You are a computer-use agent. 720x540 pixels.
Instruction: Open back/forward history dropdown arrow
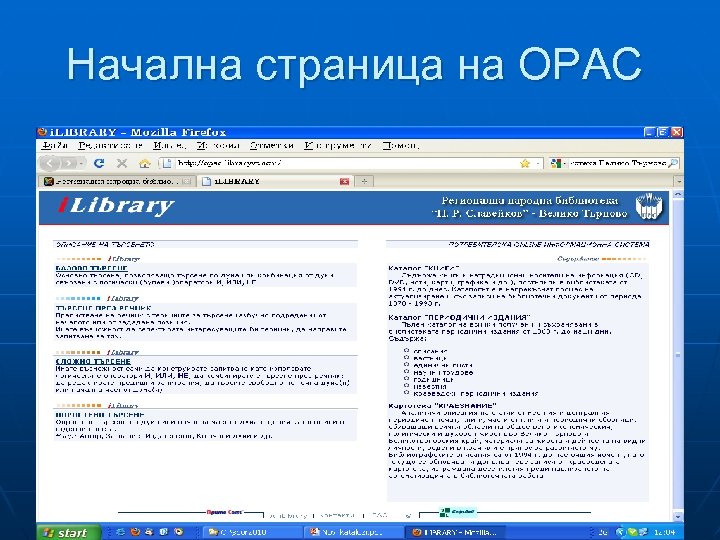[81, 163]
